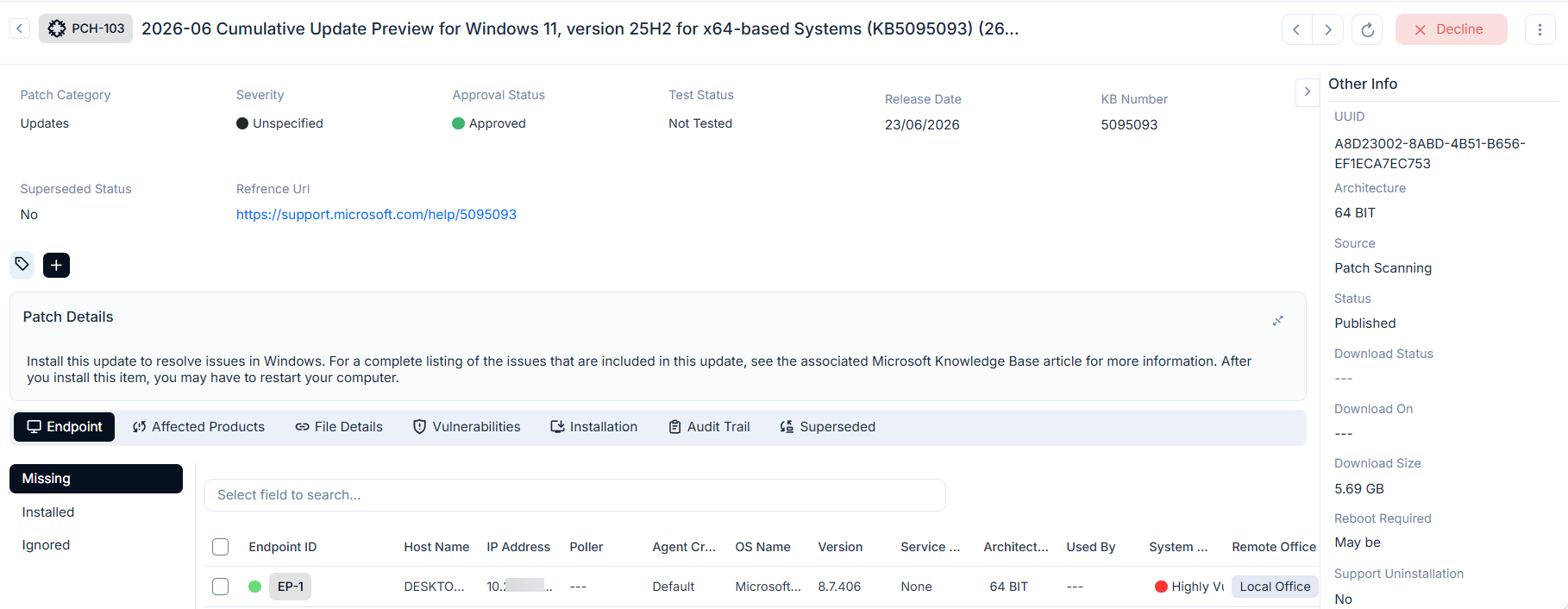Click the tag icon
The height and width of the screenshot is (609, 1568).
(x=22, y=265)
